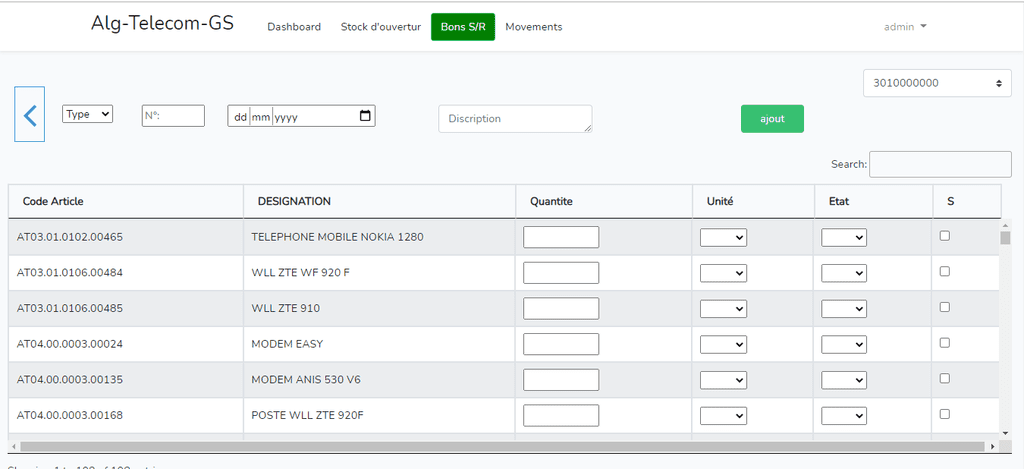Click Quantite field for TELEPHONE MOBILE NOKIA 1280
This screenshot has width=1024, height=469.
pos(561,237)
